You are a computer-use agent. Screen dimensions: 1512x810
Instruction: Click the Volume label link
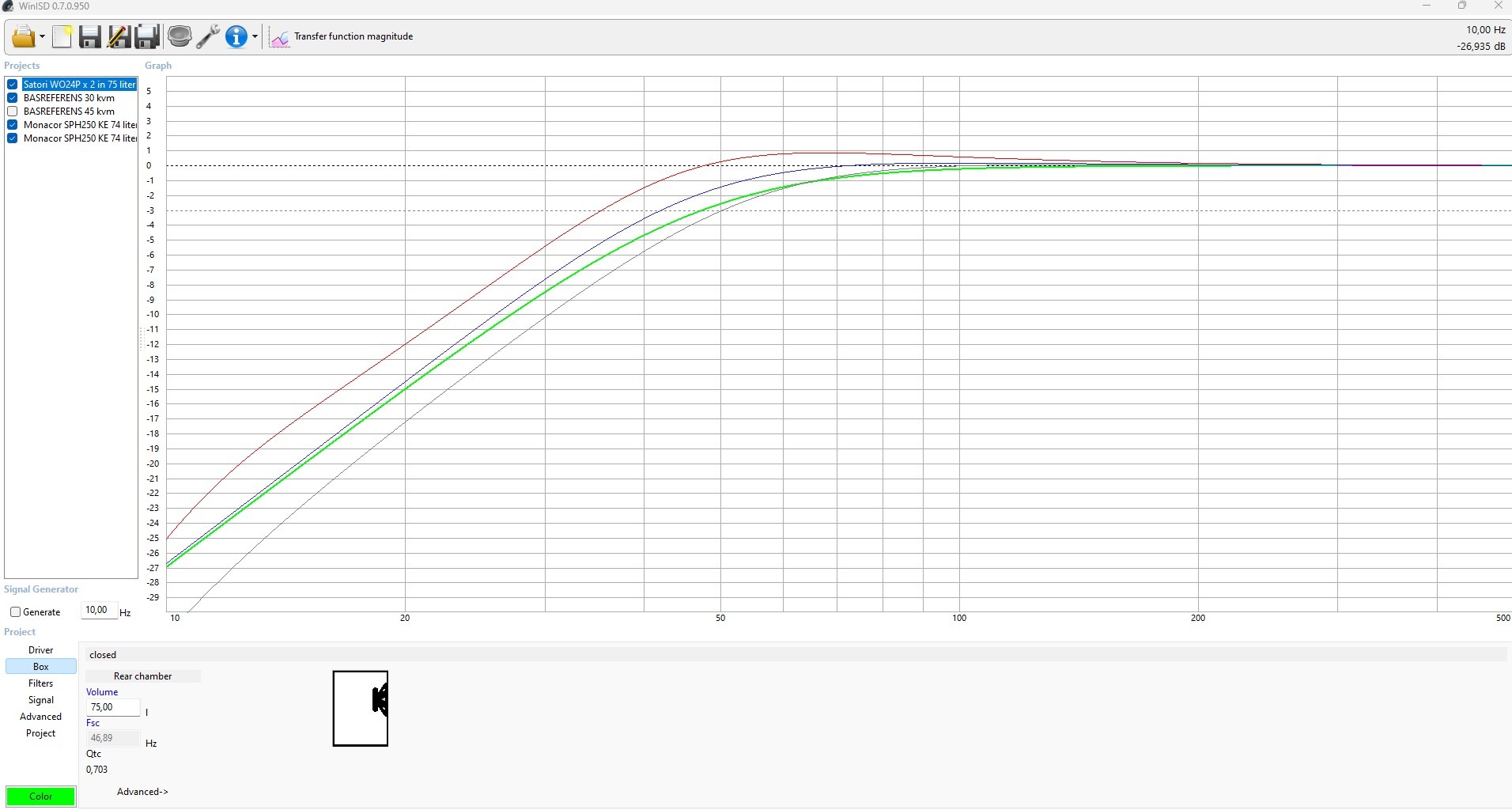pyautogui.click(x=102, y=692)
